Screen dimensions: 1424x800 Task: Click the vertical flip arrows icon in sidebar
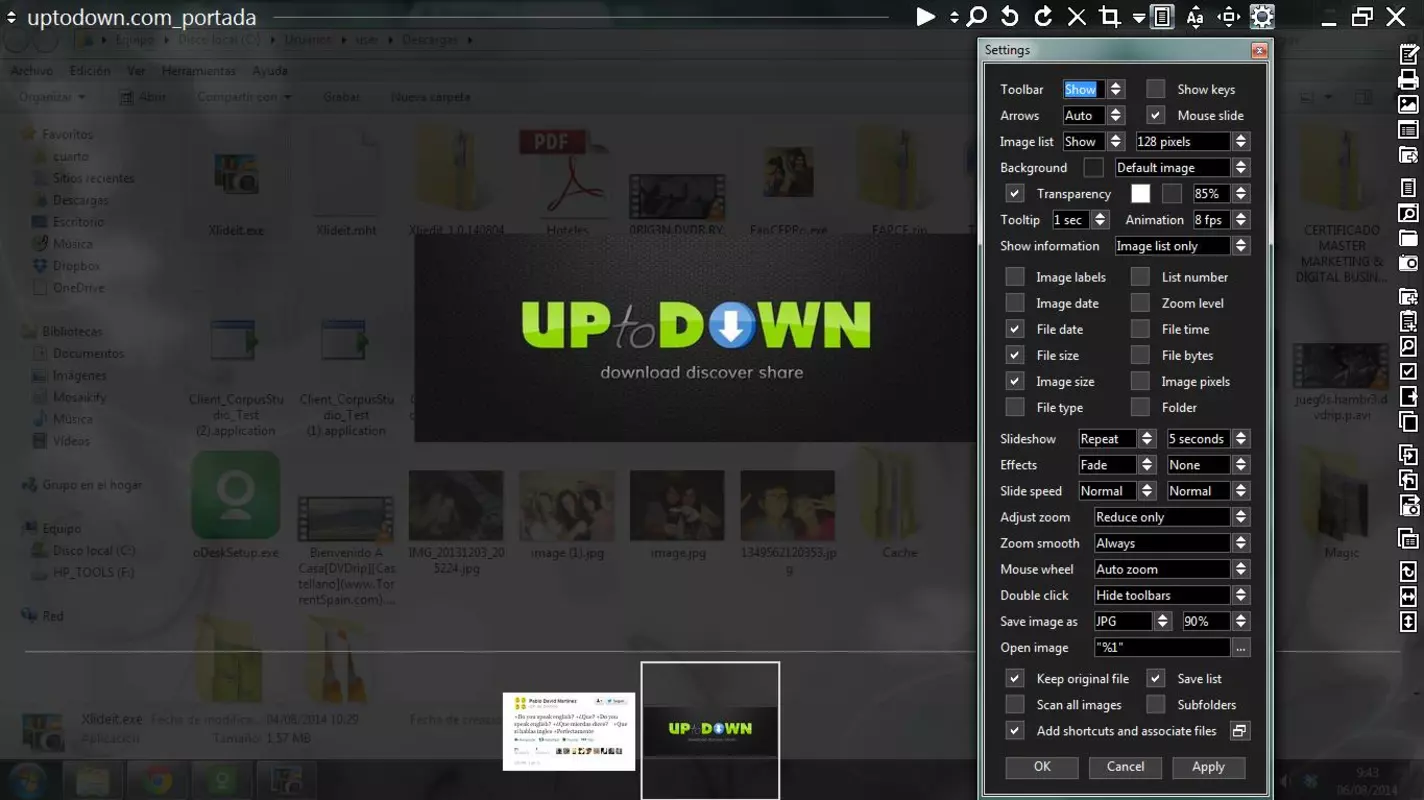click(1408, 622)
